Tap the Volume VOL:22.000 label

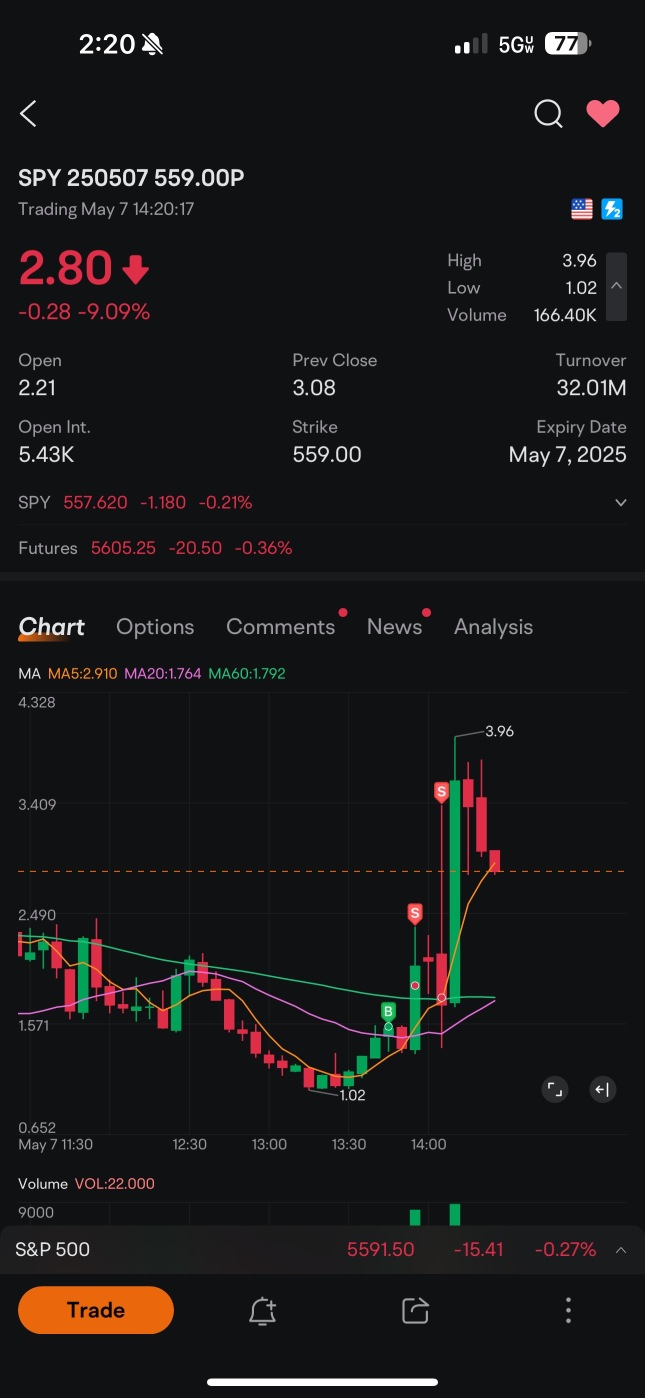[x=86, y=1183]
